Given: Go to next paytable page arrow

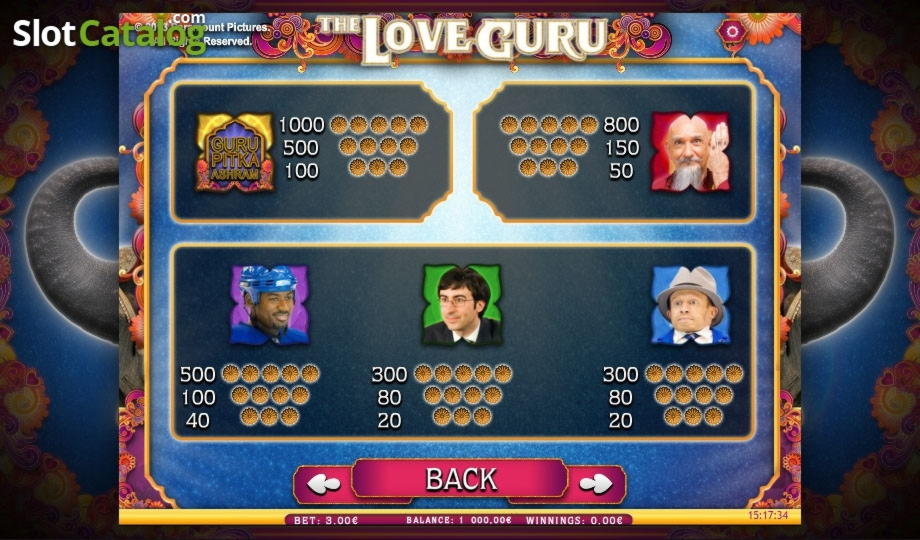Looking at the screenshot, I should 596,484.
